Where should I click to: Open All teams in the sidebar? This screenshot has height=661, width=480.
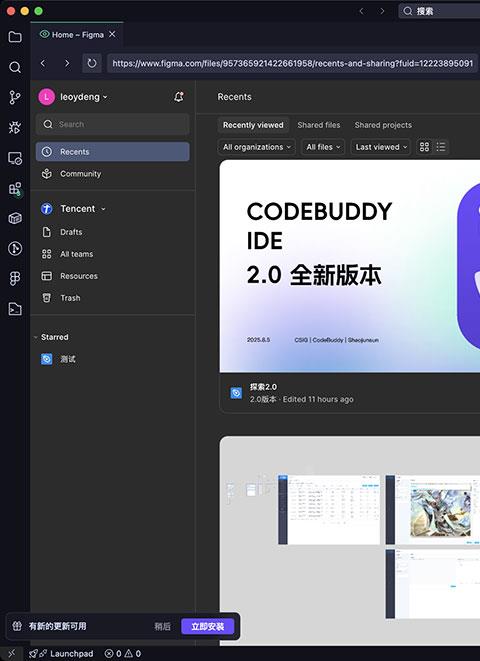click(113, 254)
